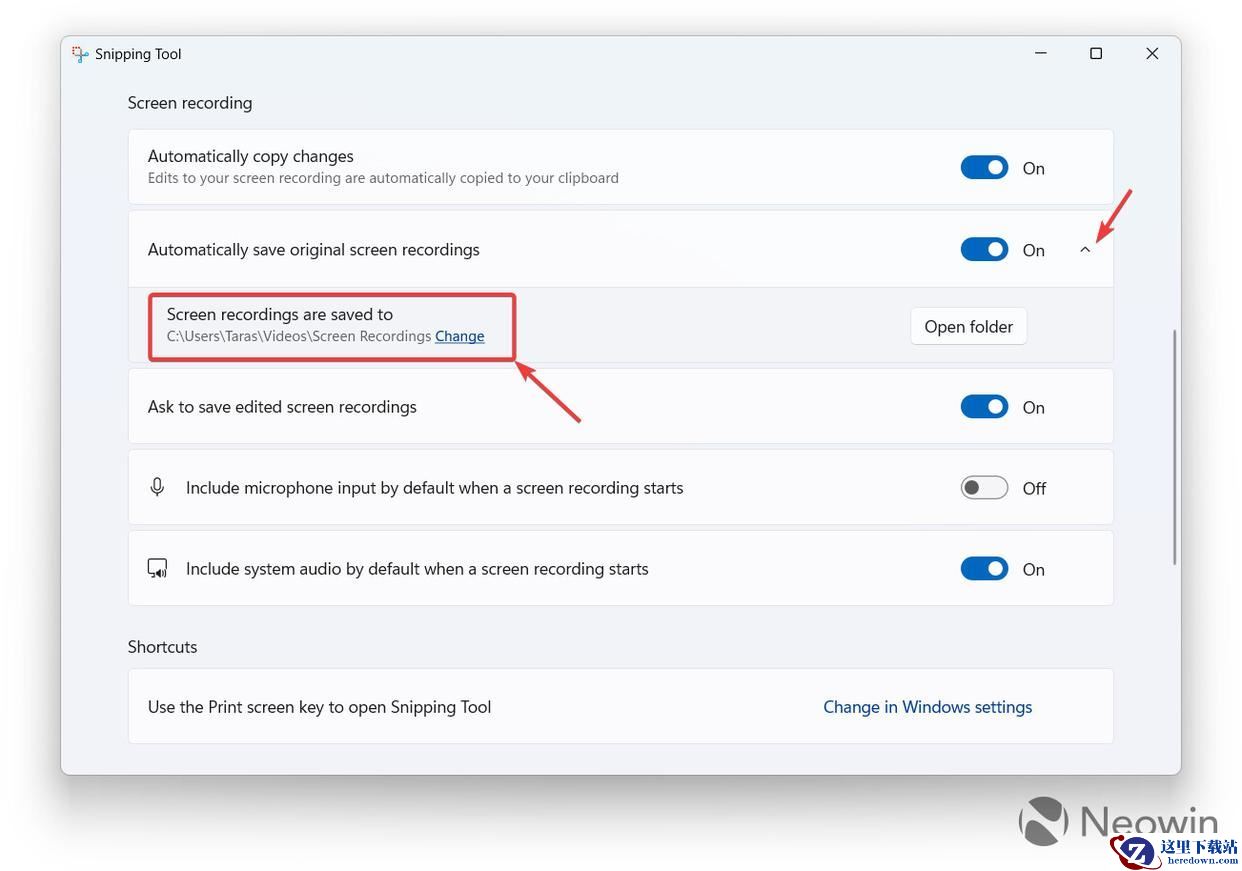Collapse the save recordings chevron expander
1242x871 pixels.
pos(1085,250)
